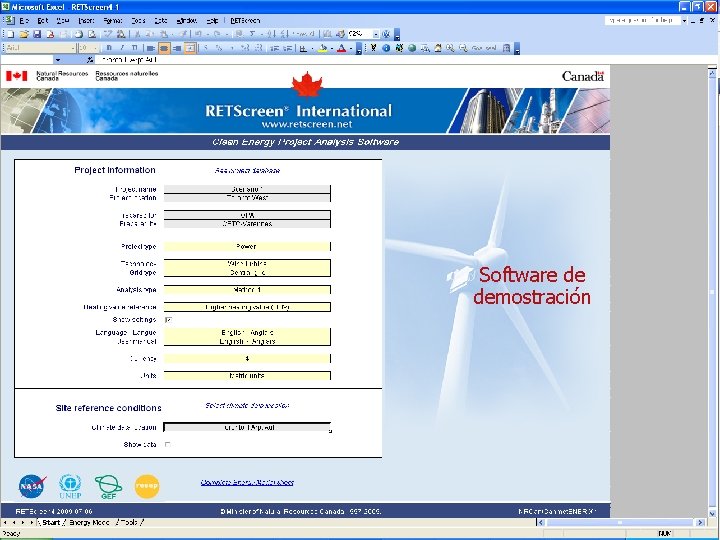
Task: Click the New workbook icon
Action: pyautogui.click(x=10, y=34)
